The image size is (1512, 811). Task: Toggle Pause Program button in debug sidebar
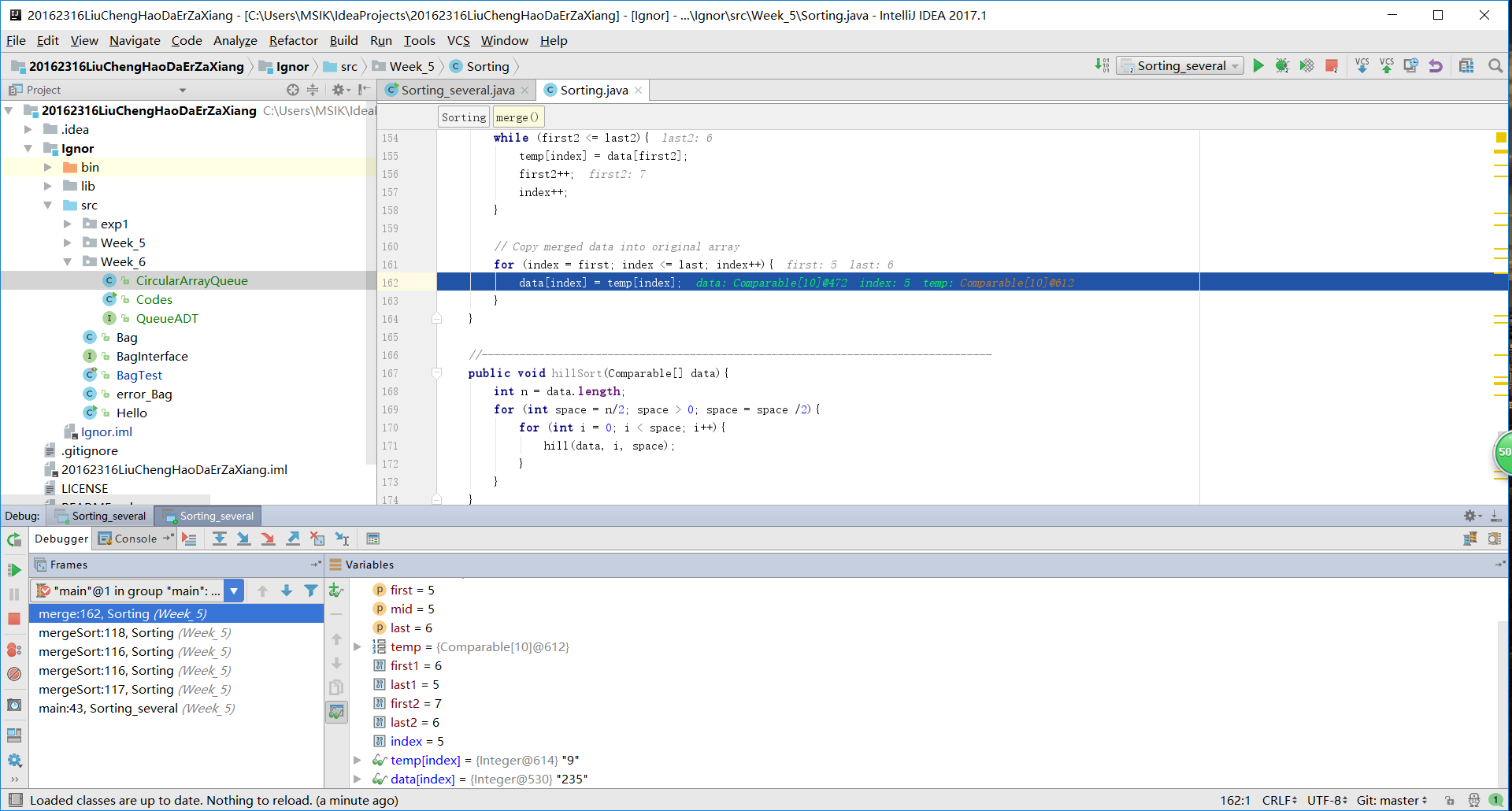14,594
